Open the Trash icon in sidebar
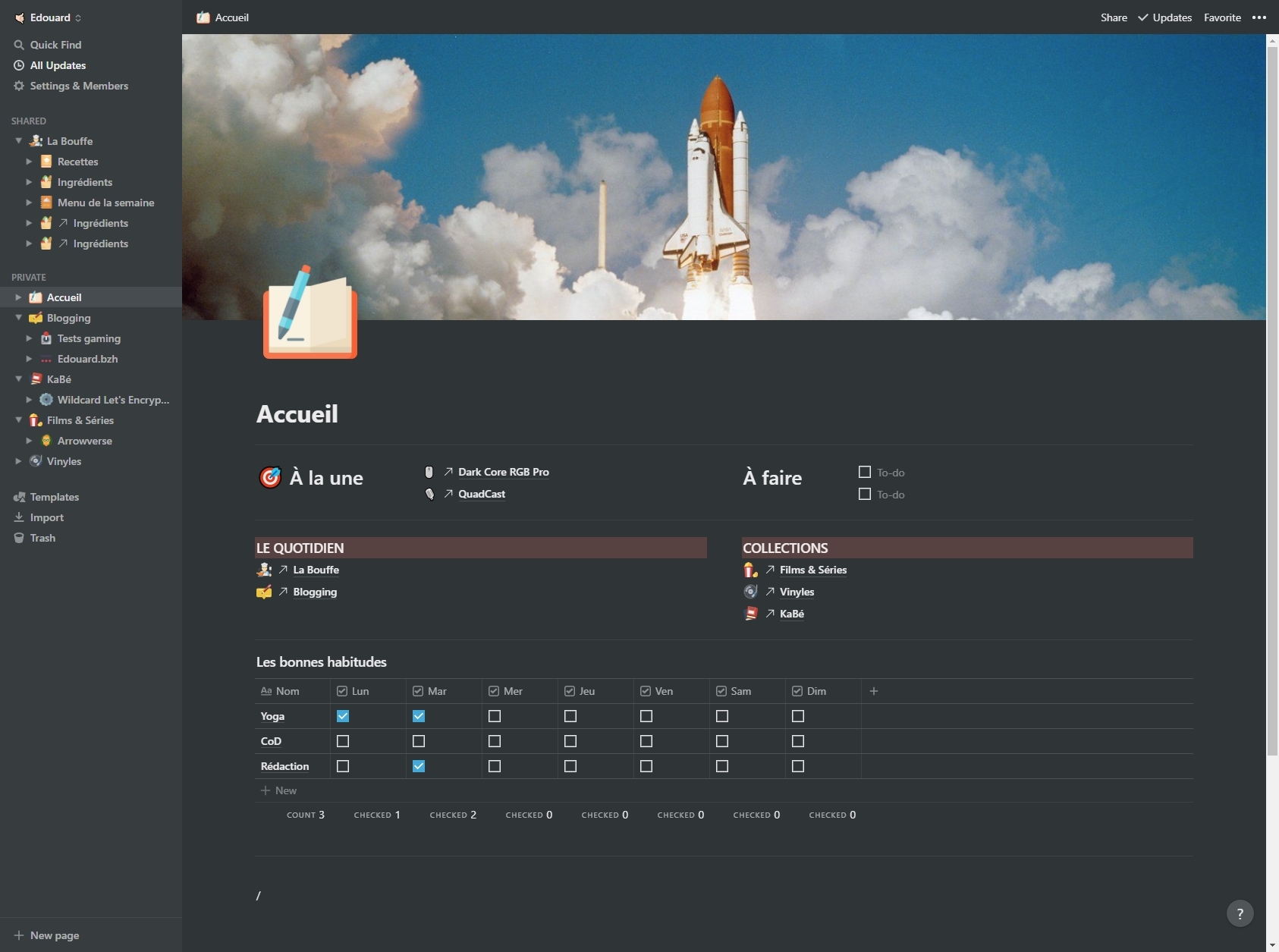This screenshot has width=1279, height=952. (19, 538)
